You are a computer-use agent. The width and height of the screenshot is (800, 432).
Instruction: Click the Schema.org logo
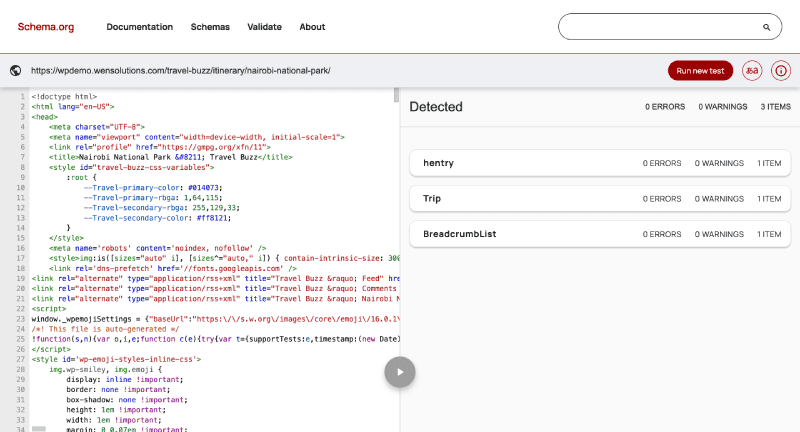(45, 27)
